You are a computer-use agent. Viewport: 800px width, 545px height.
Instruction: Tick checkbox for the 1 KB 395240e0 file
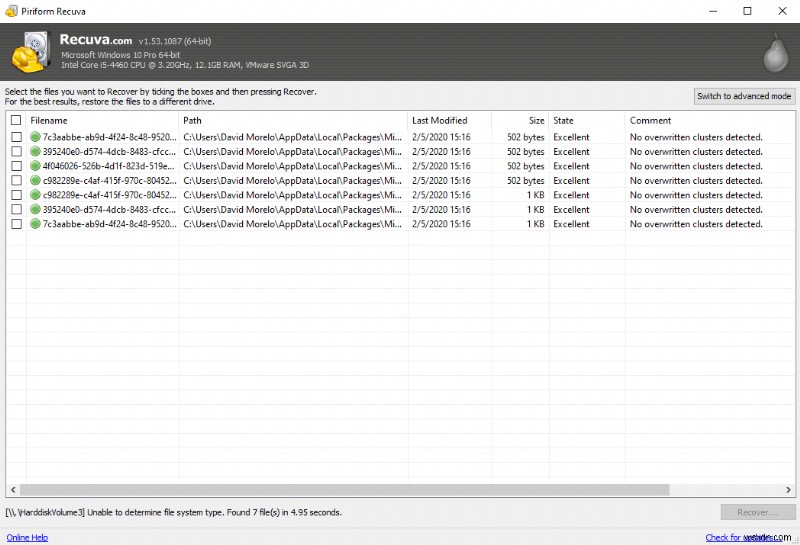point(17,209)
